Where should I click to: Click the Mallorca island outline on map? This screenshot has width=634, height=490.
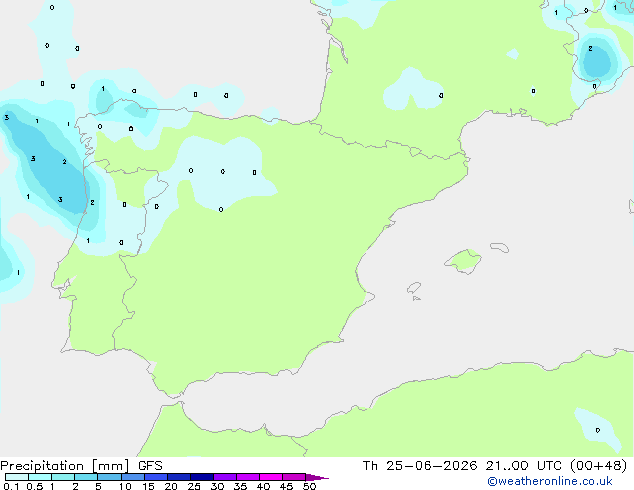pyautogui.click(x=463, y=261)
